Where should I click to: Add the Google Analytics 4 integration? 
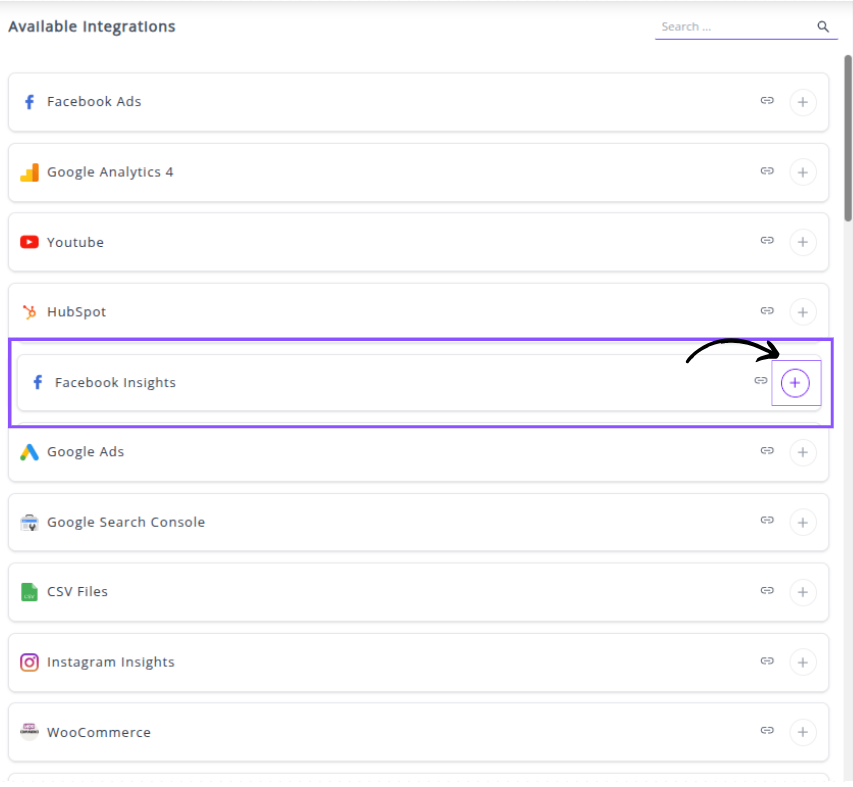point(802,172)
